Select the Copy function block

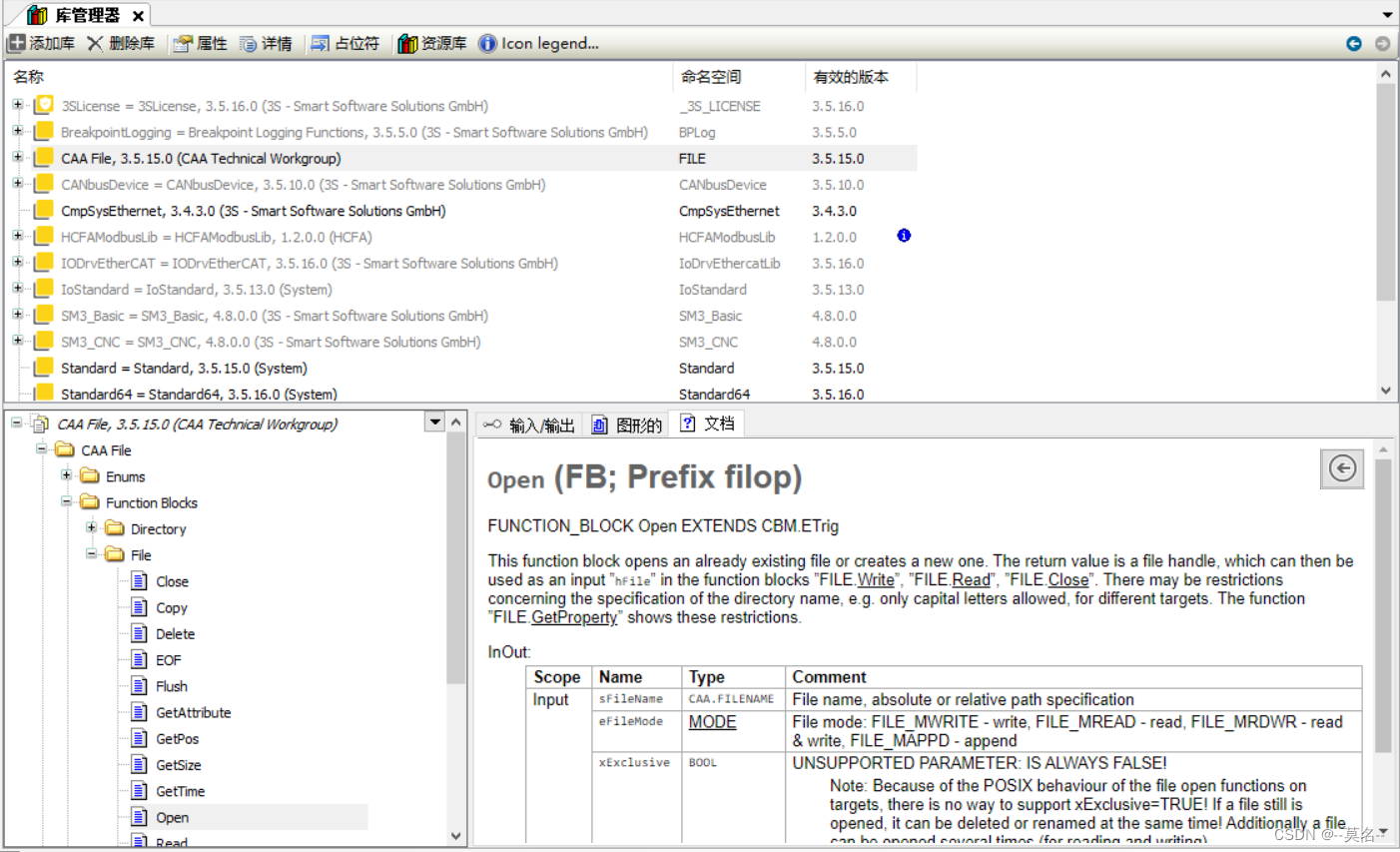pos(171,607)
